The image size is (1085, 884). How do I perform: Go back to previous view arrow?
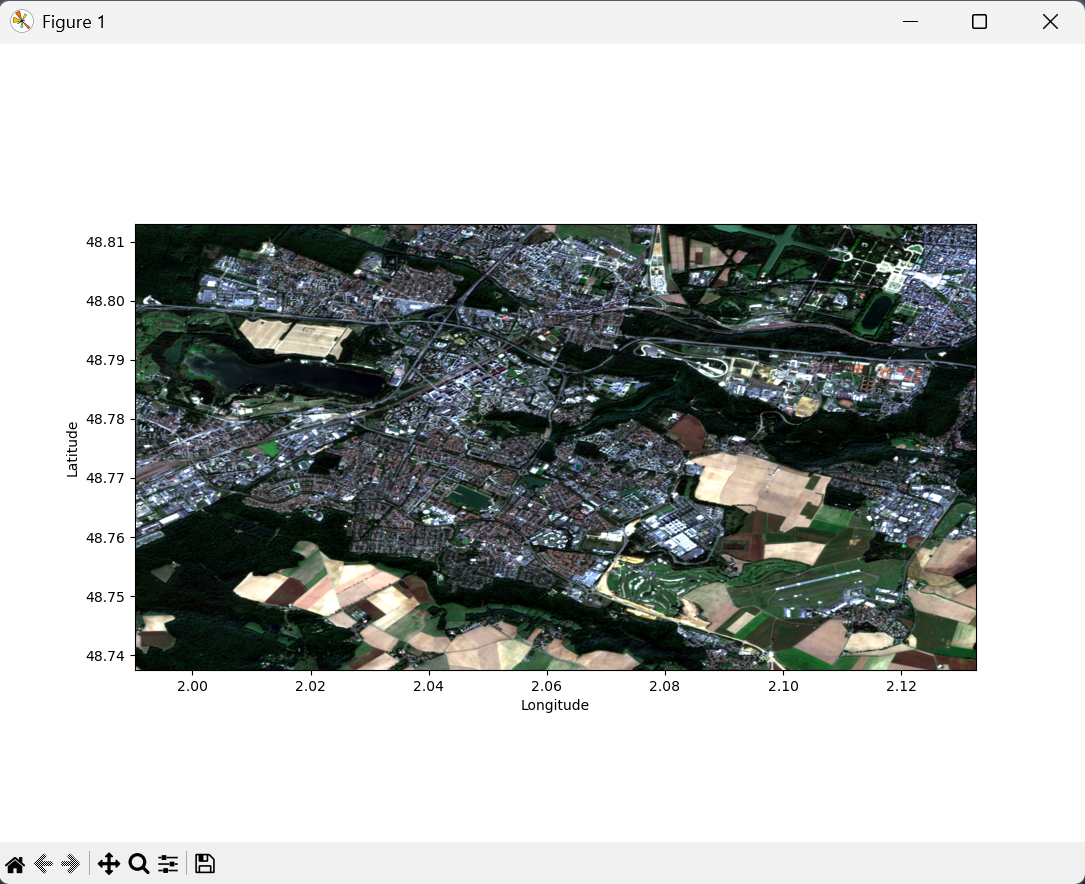point(43,864)
